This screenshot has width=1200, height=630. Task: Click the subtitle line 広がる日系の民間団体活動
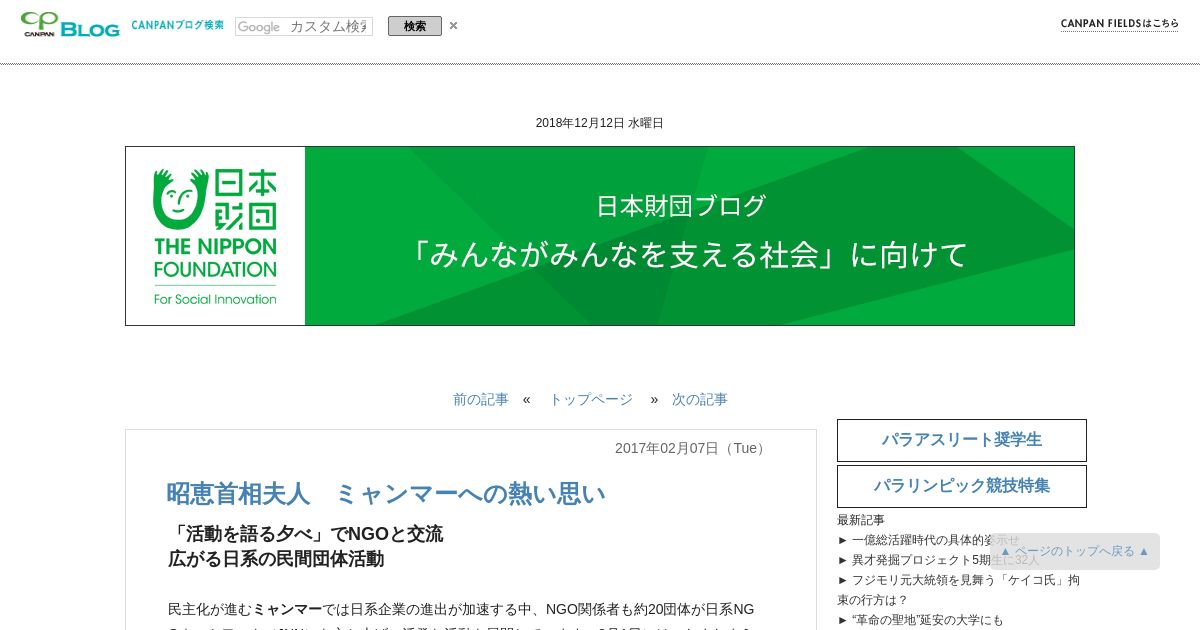pyautogui.click(x=276, y=559)
